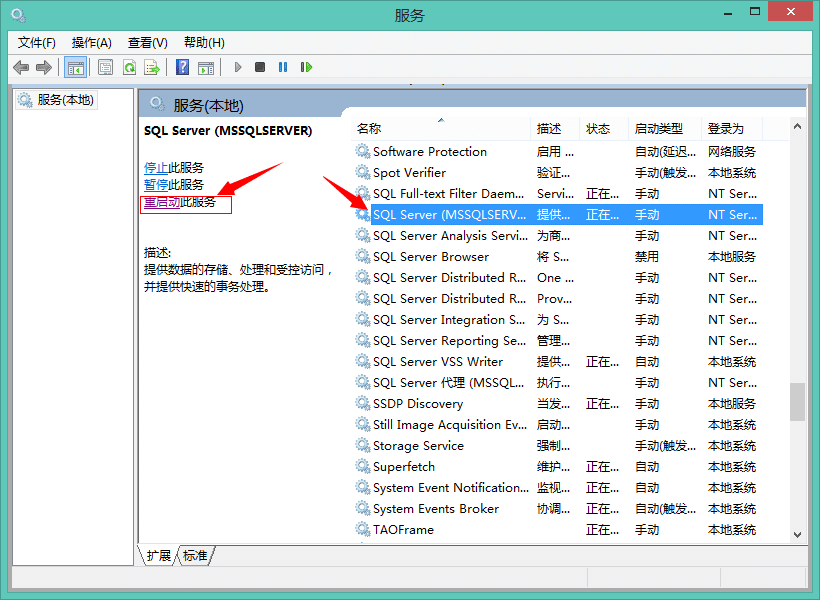Screen dimensions: 820x600
Task: Open the properties toolbar icon
Action: [x=106, y=67]
